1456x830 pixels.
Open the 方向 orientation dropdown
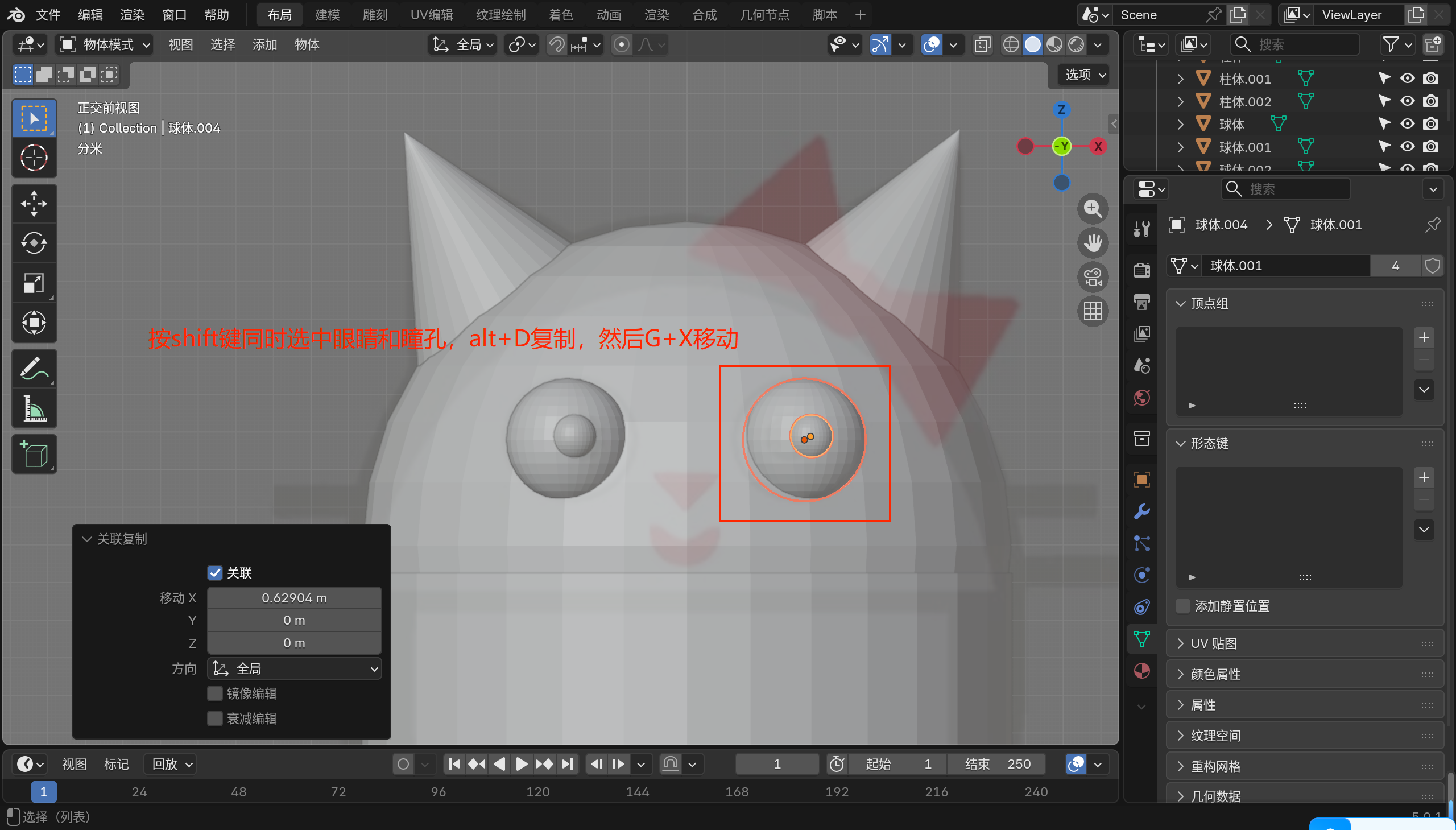(295, 668)
